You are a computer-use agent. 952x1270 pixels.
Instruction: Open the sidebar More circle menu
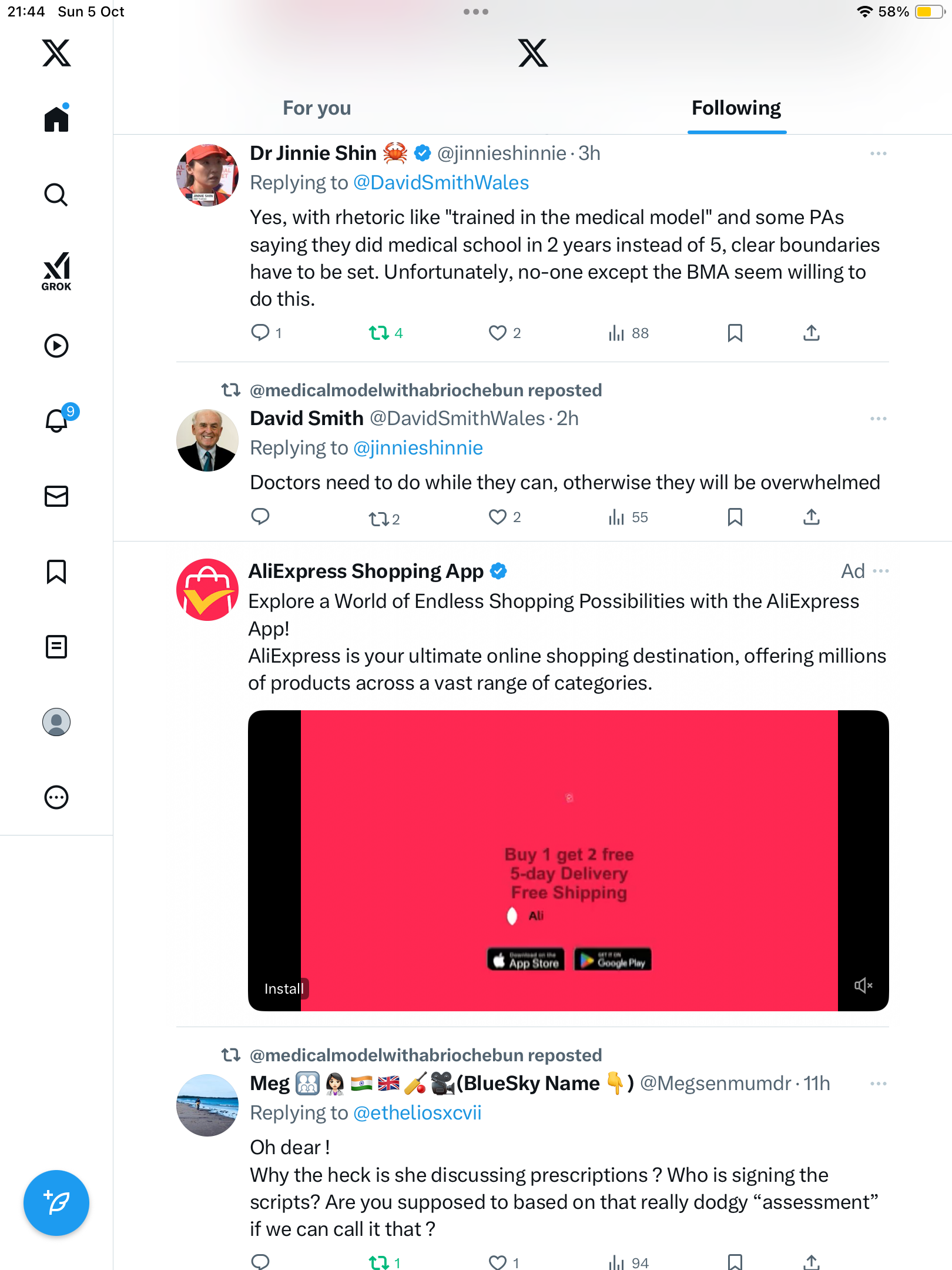tap(56, 797)
